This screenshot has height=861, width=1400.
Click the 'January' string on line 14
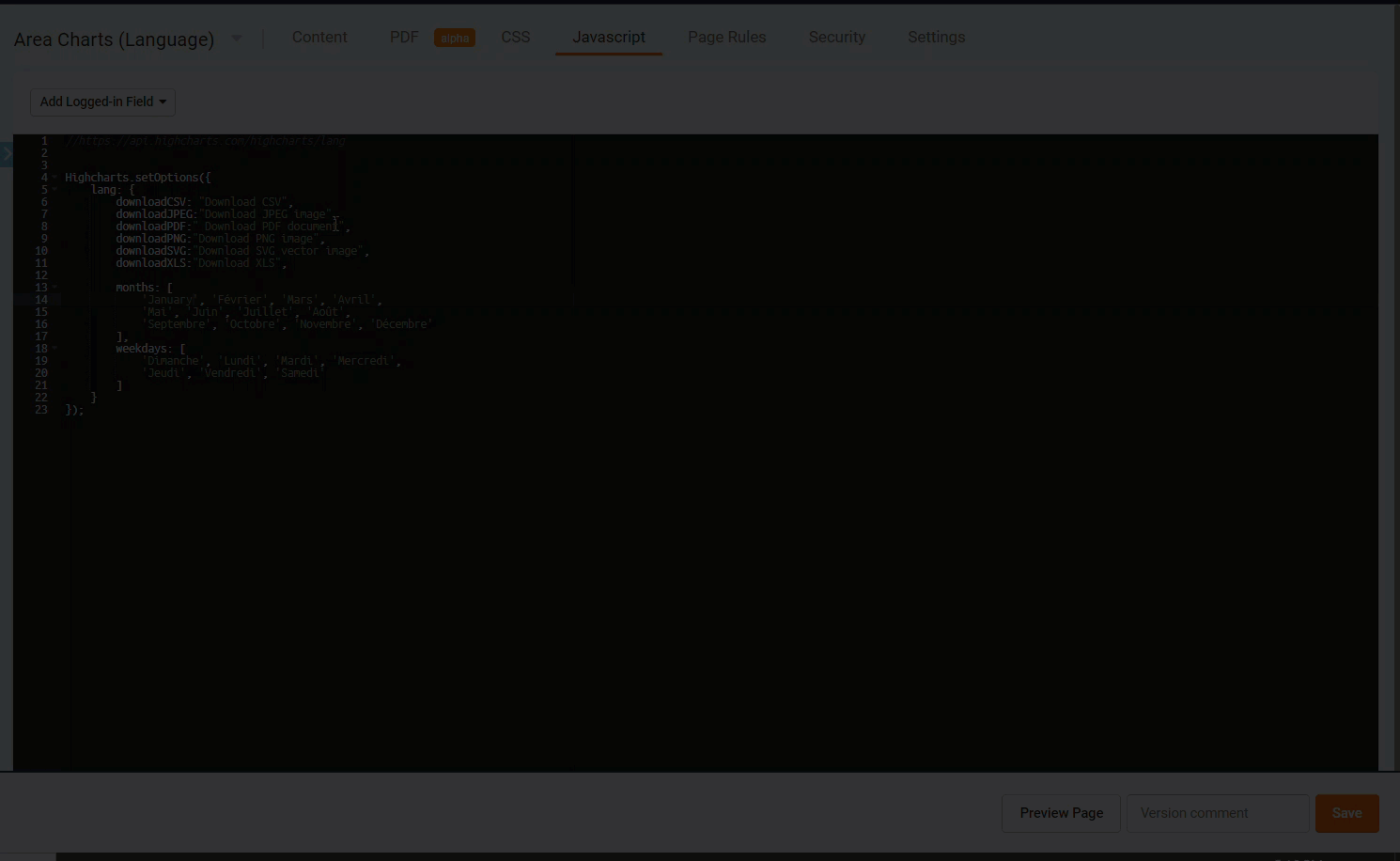(170, 300)
